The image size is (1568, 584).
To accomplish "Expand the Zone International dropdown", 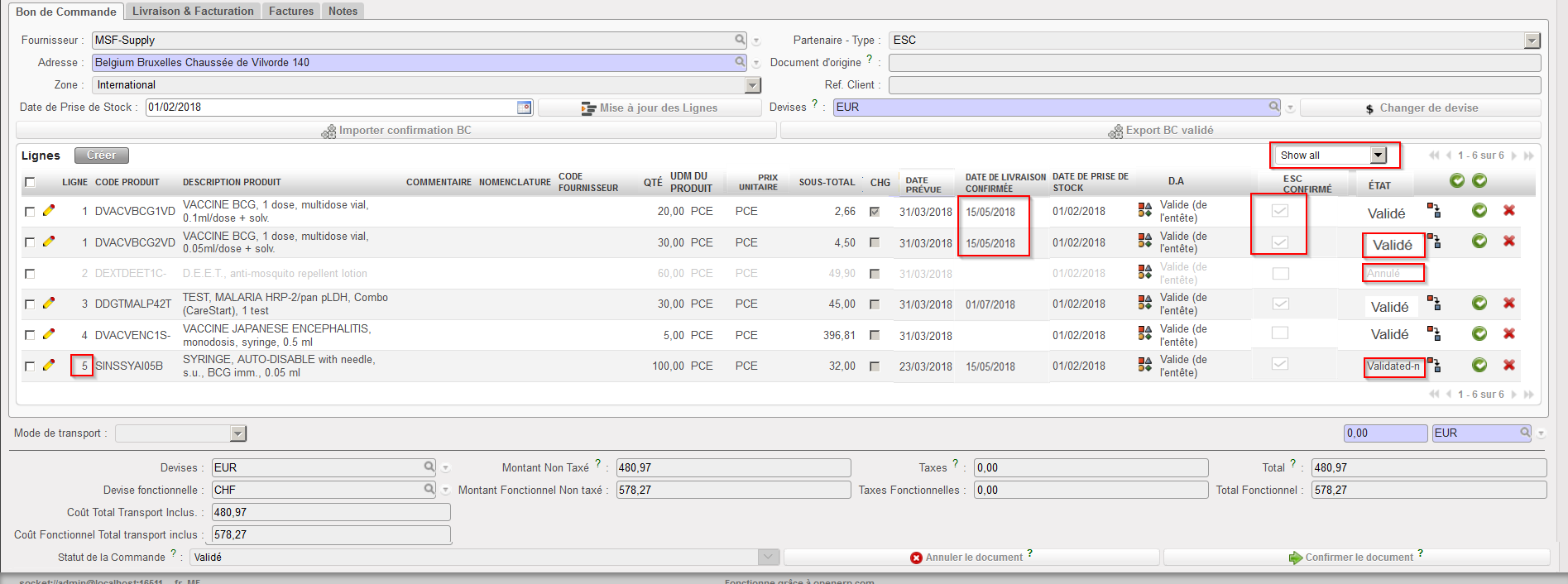I will pyautogui.click(x=752, y=85).
